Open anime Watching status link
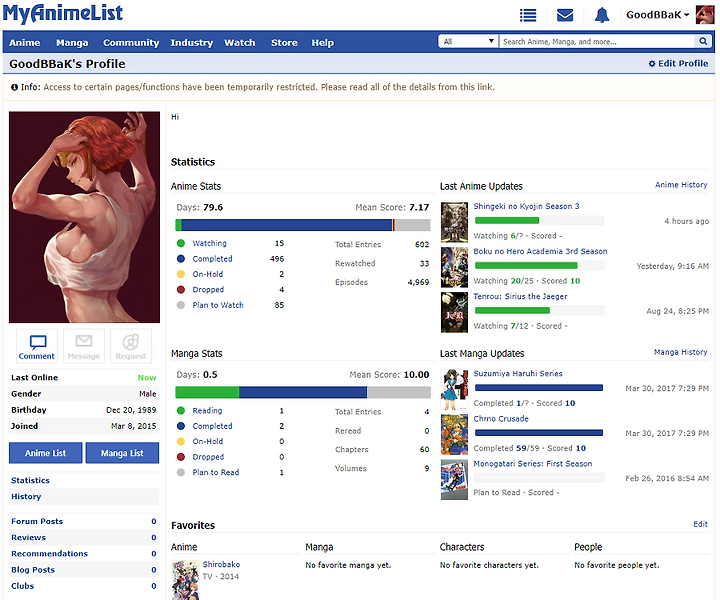 (x=209, y=243)
